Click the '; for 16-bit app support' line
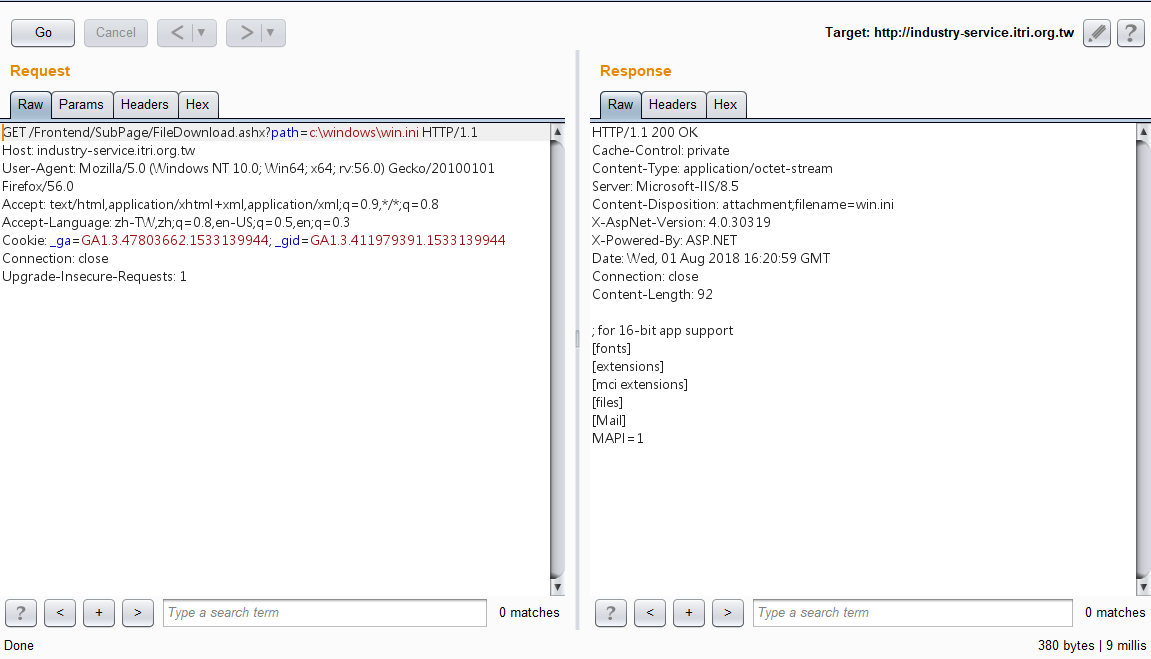This screenshot has width=1151, height=659. pos(662,330)
